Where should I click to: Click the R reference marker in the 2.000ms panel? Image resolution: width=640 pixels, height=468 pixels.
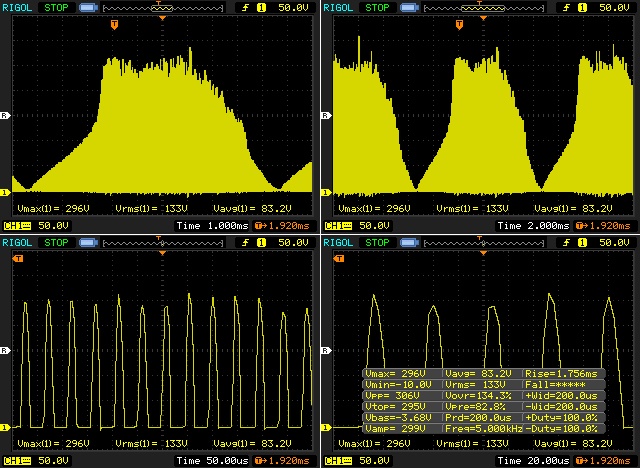326,115
